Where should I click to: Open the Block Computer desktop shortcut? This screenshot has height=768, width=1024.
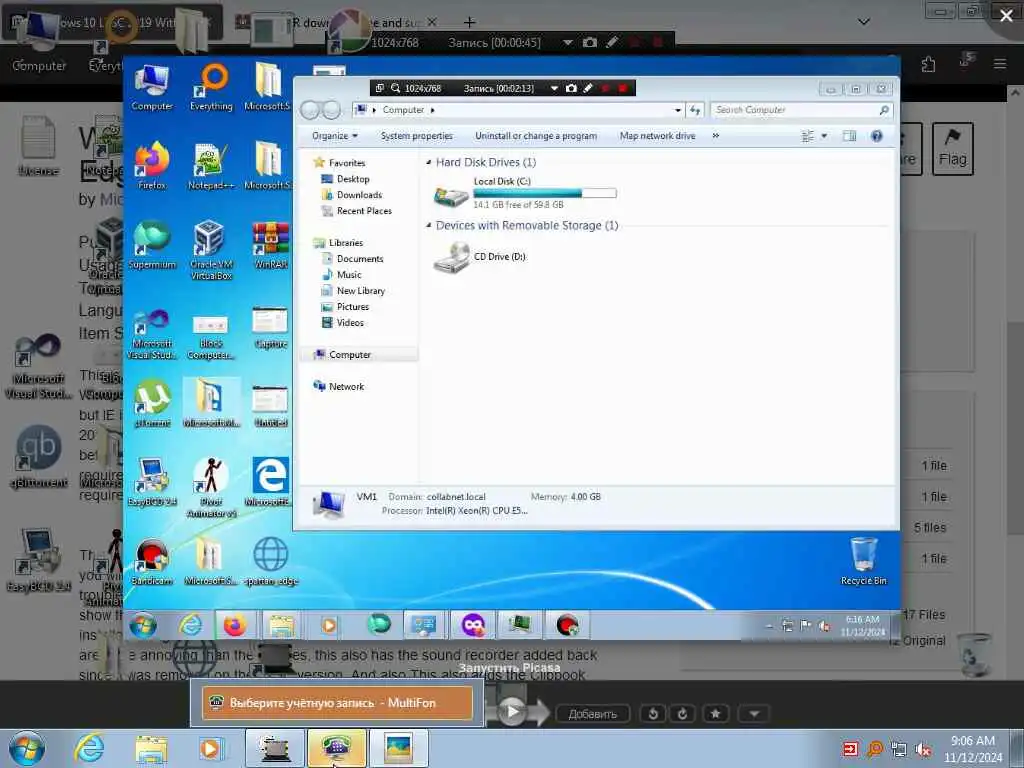(210, 336)
